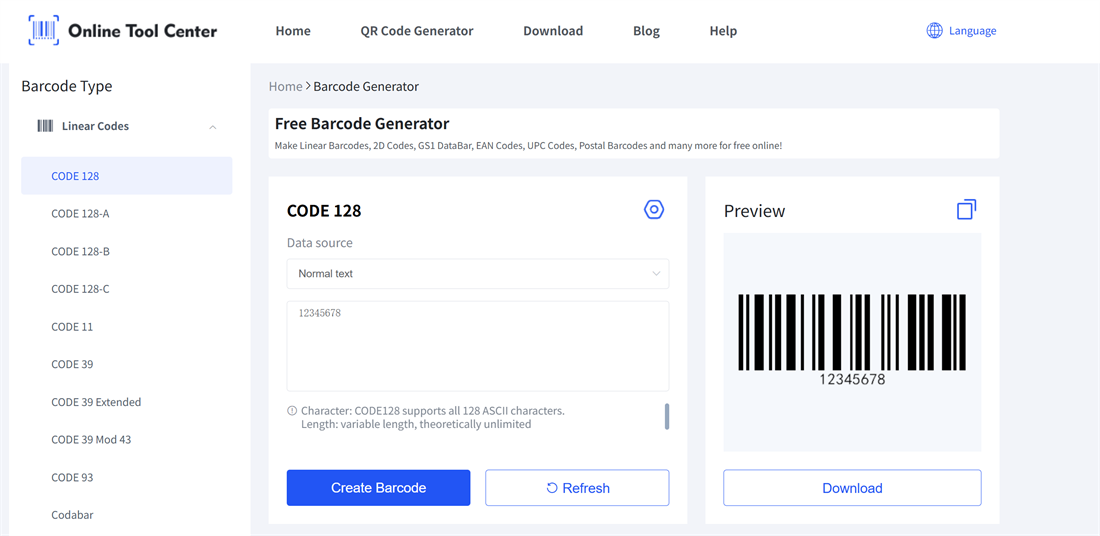Open the QR Code Generator menu
Viewport: 1100px width, 536px height.
(417, 31)
